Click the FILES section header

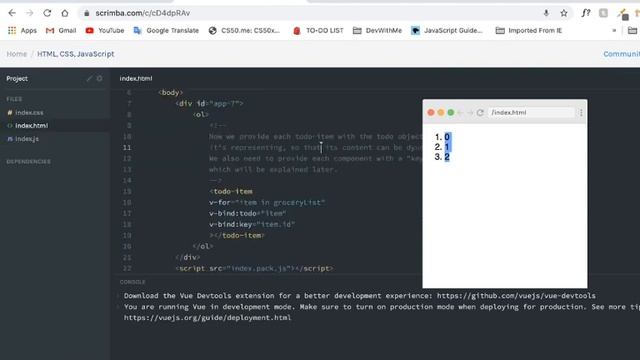pos(14,99)
